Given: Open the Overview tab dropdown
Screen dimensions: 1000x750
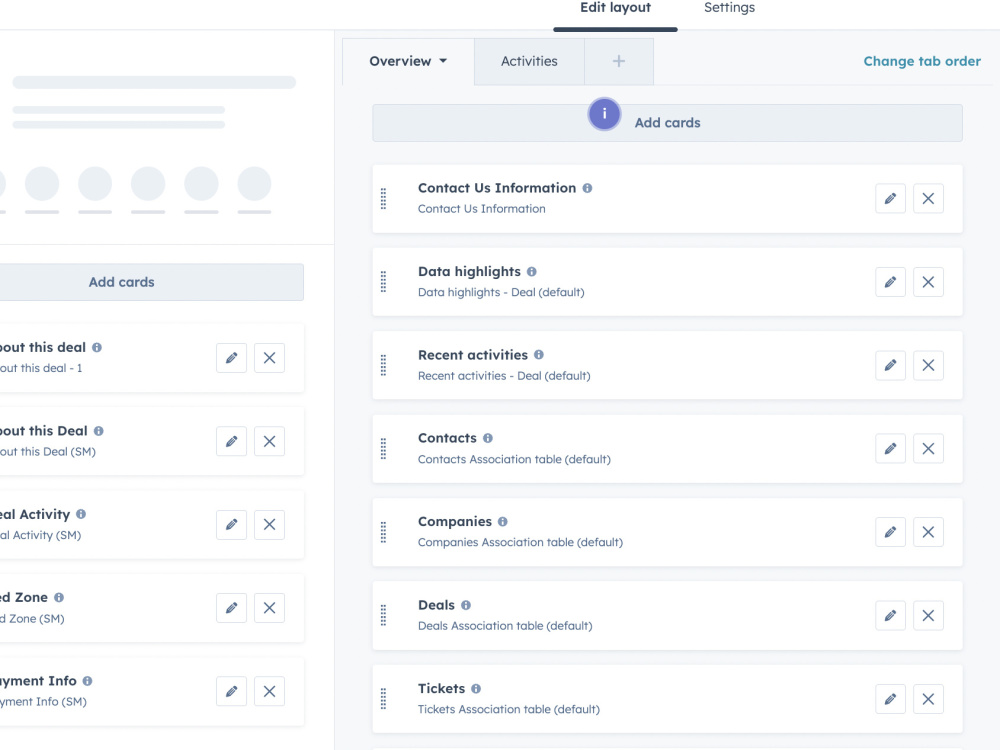Looking at the screenshot, I should [408, 61].
